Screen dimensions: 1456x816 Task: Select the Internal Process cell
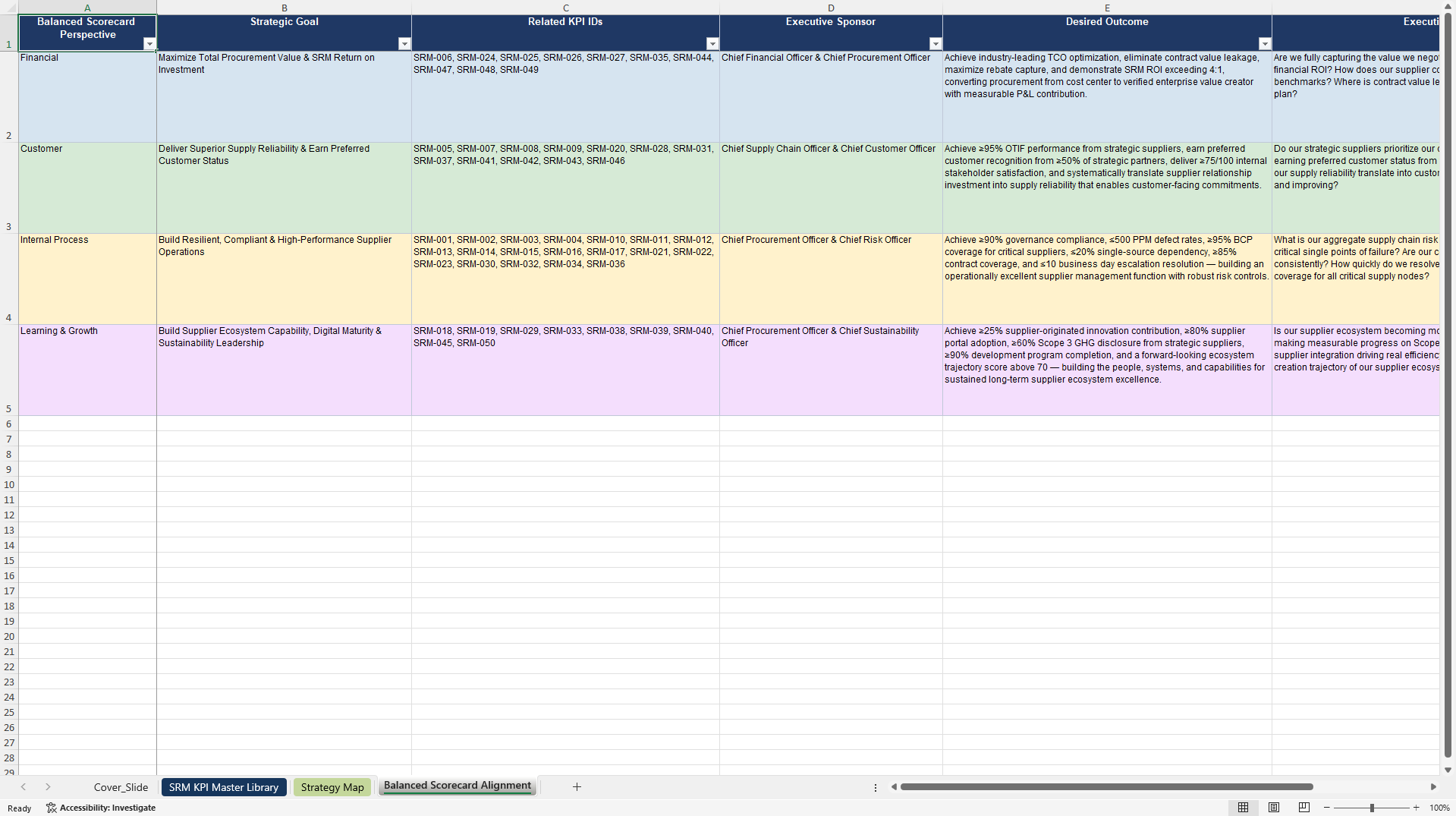point(87,279)
